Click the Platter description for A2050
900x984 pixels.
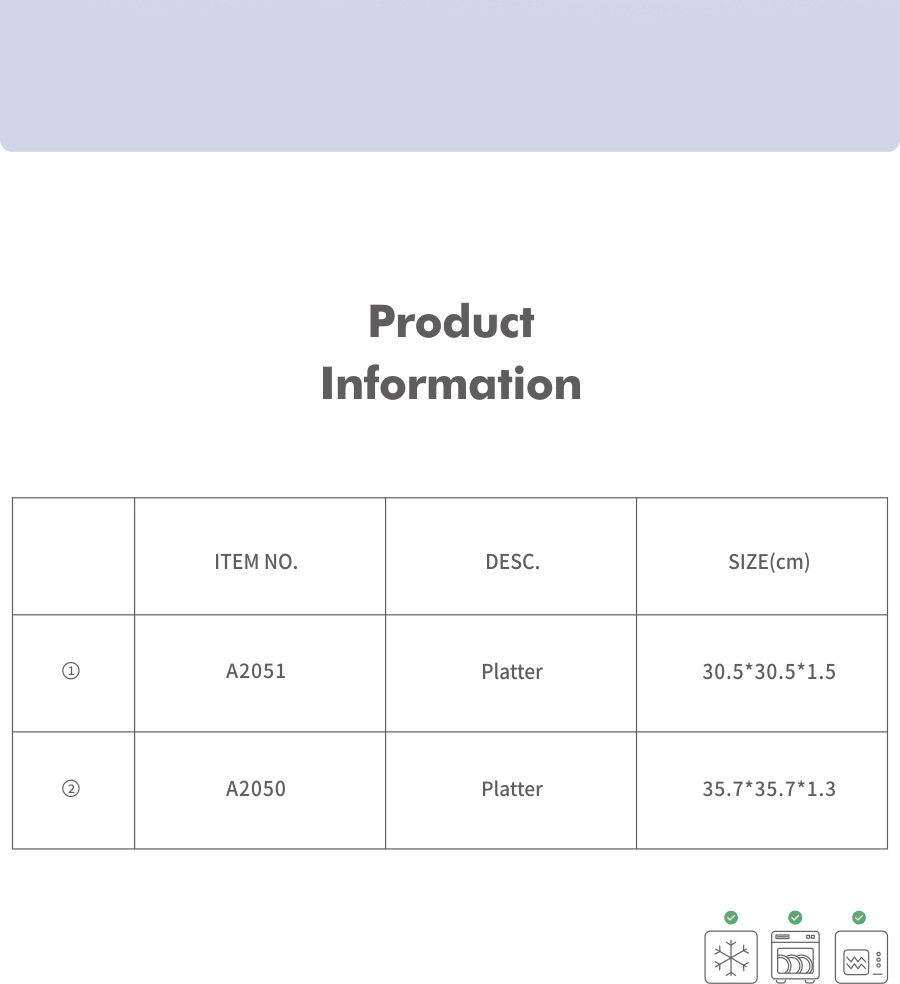512,789
